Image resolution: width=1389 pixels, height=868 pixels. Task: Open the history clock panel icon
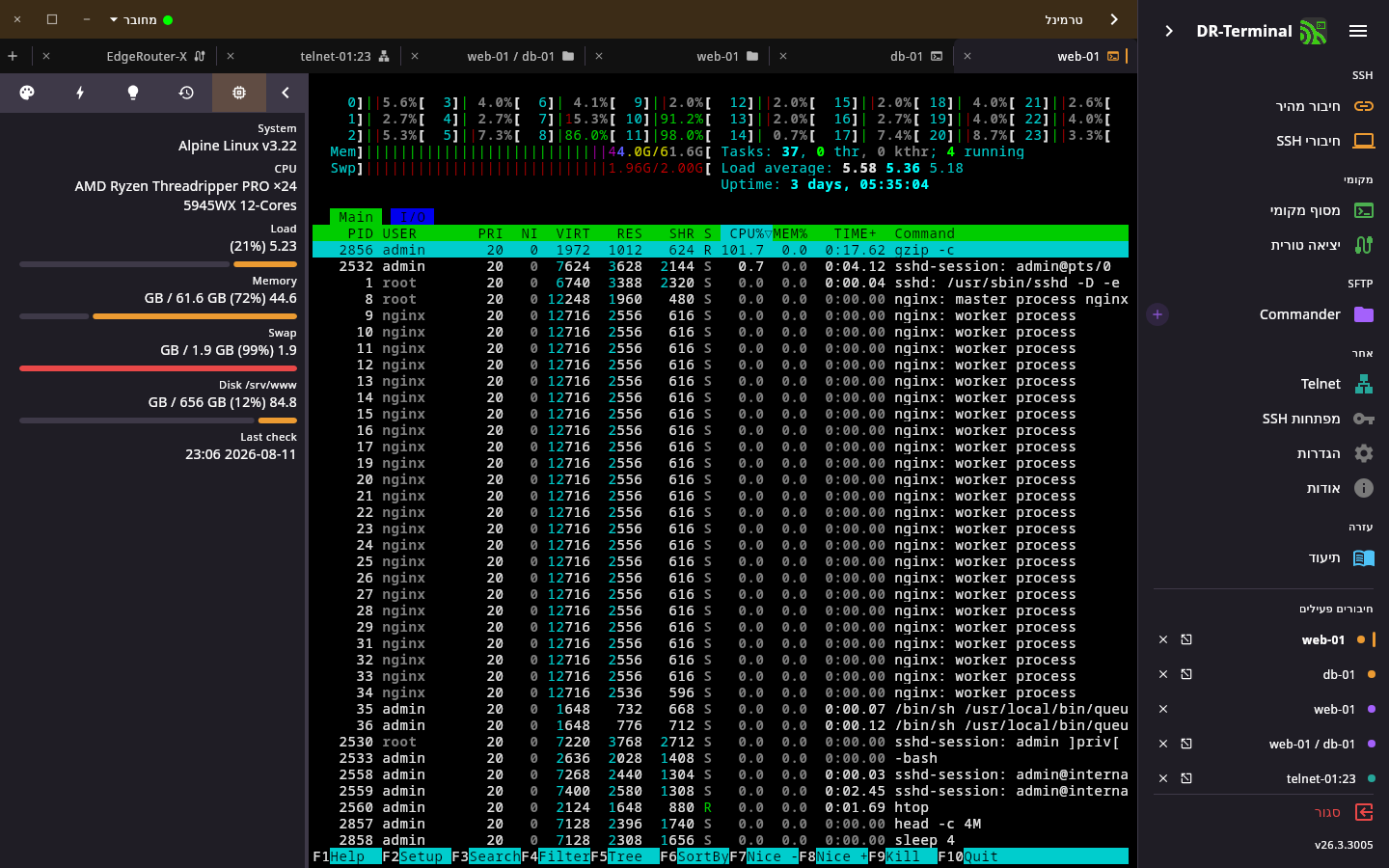tap(186, 93)
